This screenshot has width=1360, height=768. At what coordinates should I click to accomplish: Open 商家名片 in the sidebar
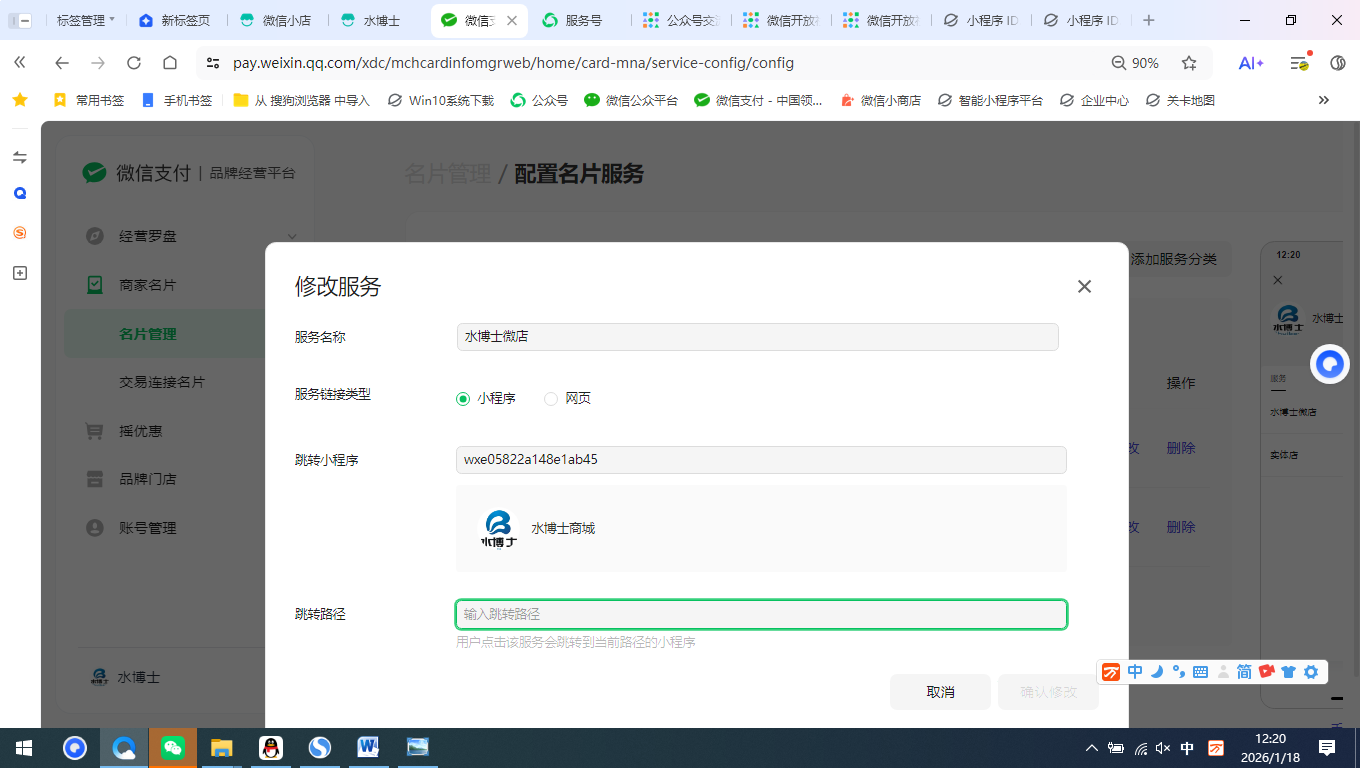pyautogui.click(x=147, y=285)
